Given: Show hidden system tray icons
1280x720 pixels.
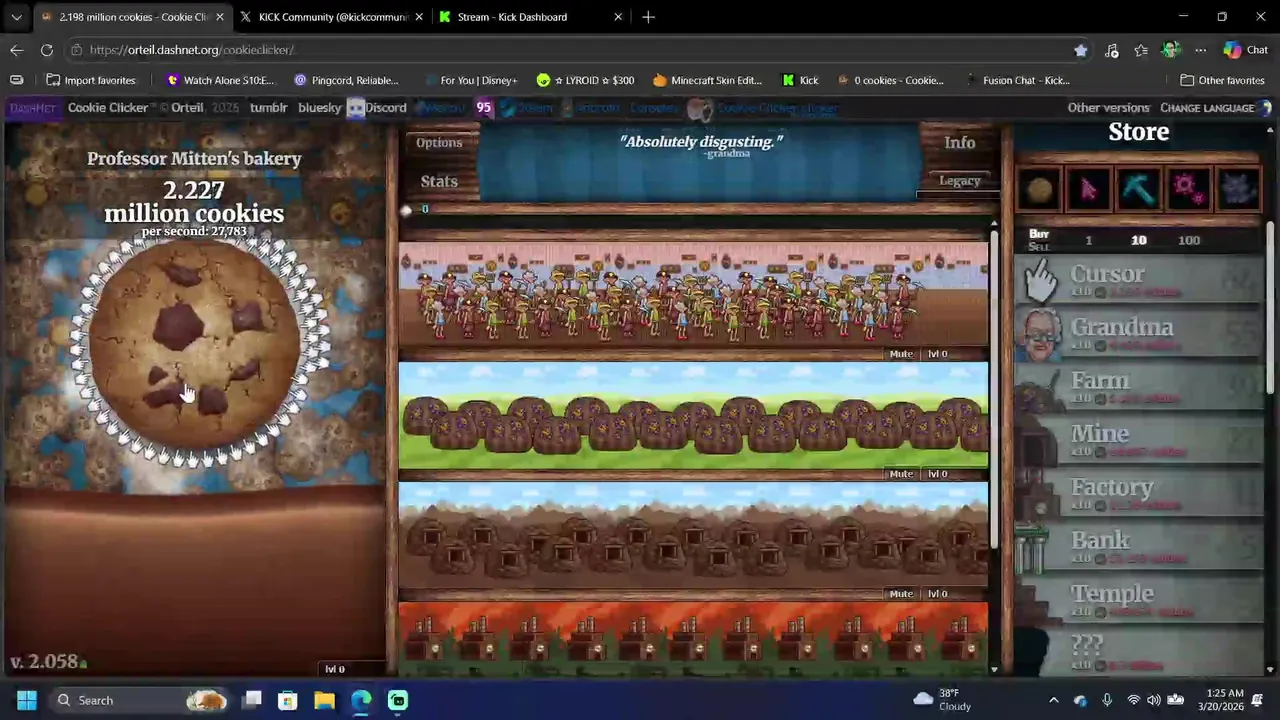Looking at the screenshot, I should (x=1053, y=700).
